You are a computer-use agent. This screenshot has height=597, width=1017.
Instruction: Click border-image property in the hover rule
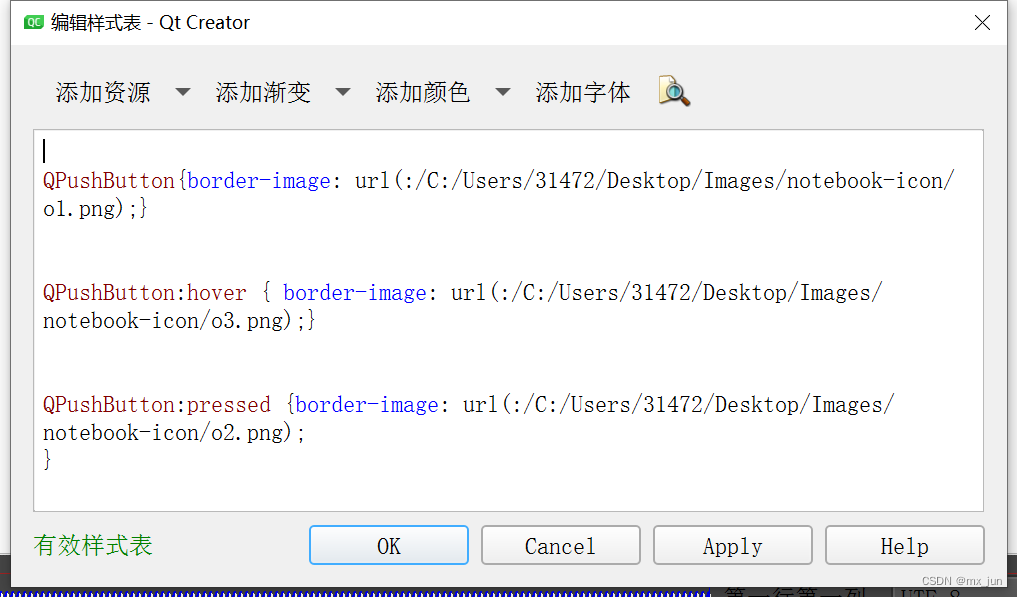355,293
